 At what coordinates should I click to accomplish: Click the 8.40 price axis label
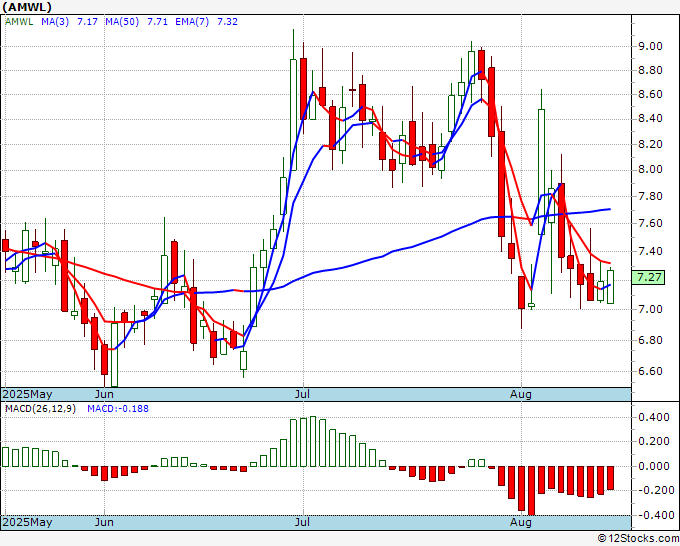(x=650, y=119)
